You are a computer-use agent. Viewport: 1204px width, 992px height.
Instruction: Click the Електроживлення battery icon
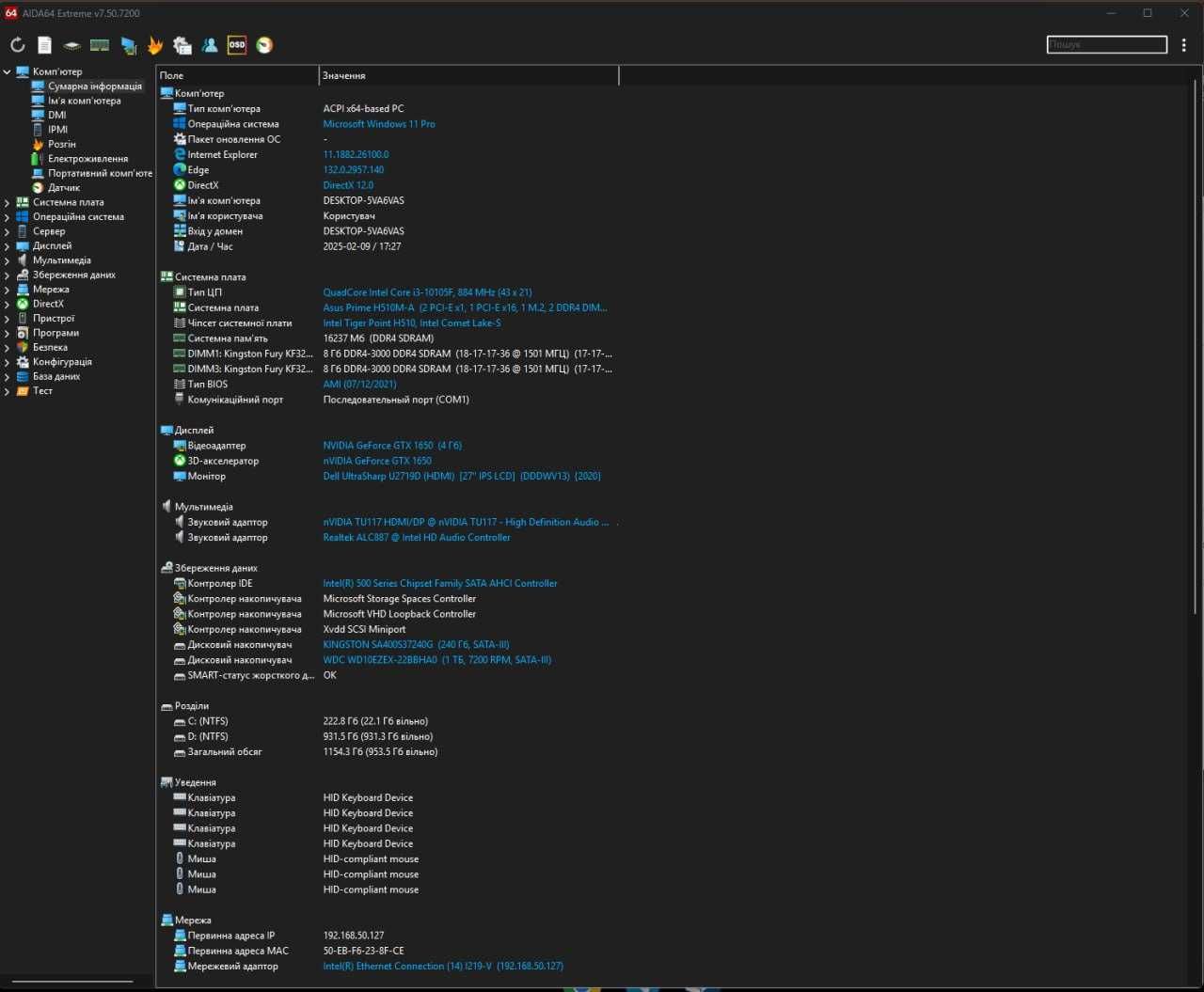pos(38,159)
